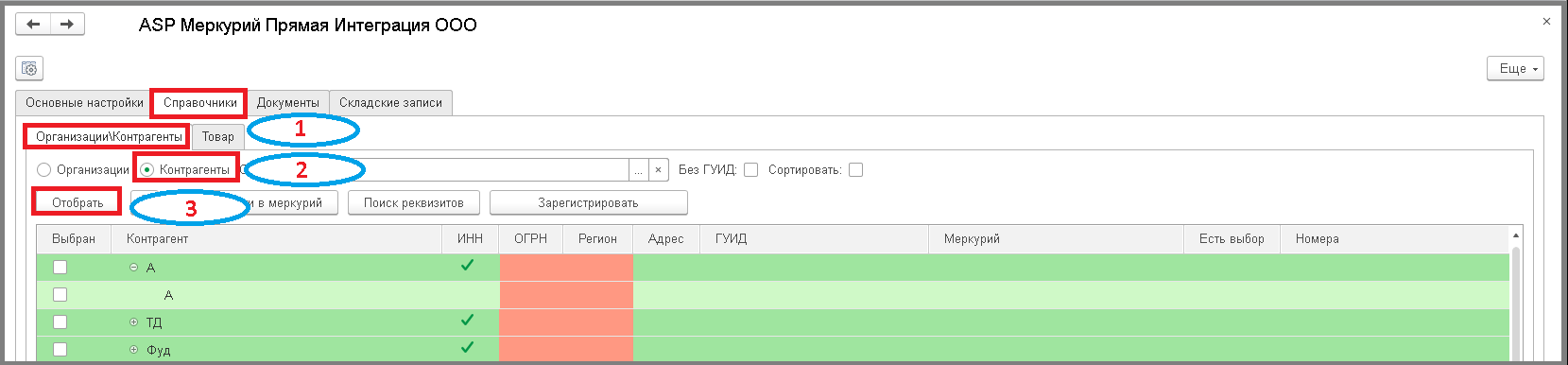Click the Отобрать button

[x=78, y=202]
